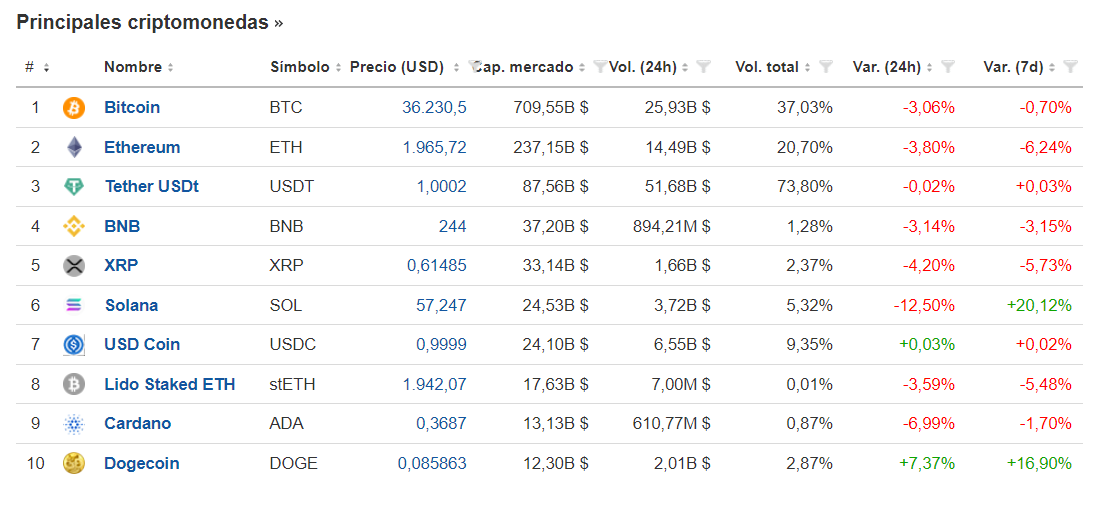The height and width of the screenshot is (508, 1102).
Task: Sort table by Nombre column
Action: point(138,67)
